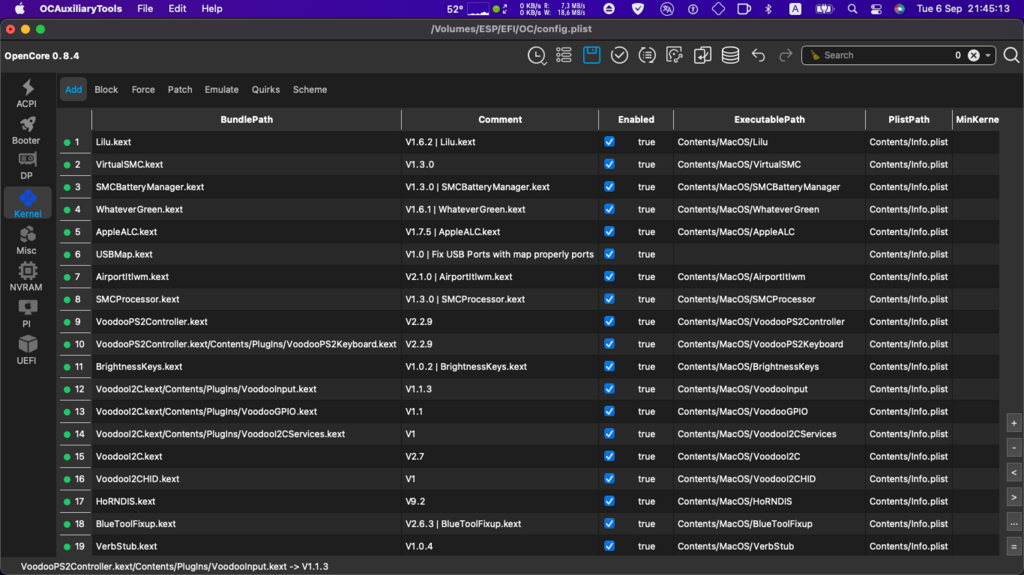Viewport: 1024px width, 575px height.
Task: Open the Edit menu in menu bar
Action: [x=177, y=8]
